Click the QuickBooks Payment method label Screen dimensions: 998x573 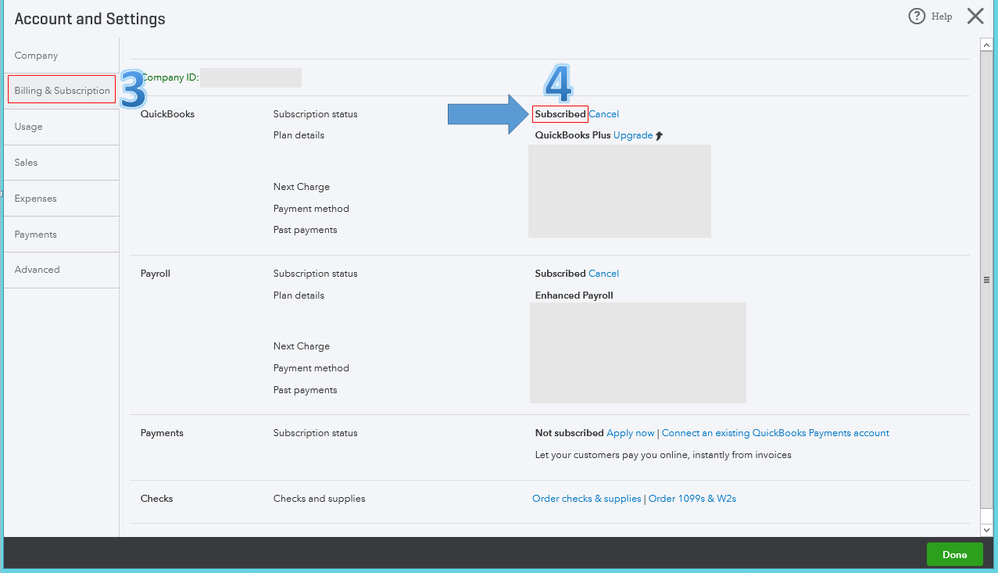(x=311, y=208)
